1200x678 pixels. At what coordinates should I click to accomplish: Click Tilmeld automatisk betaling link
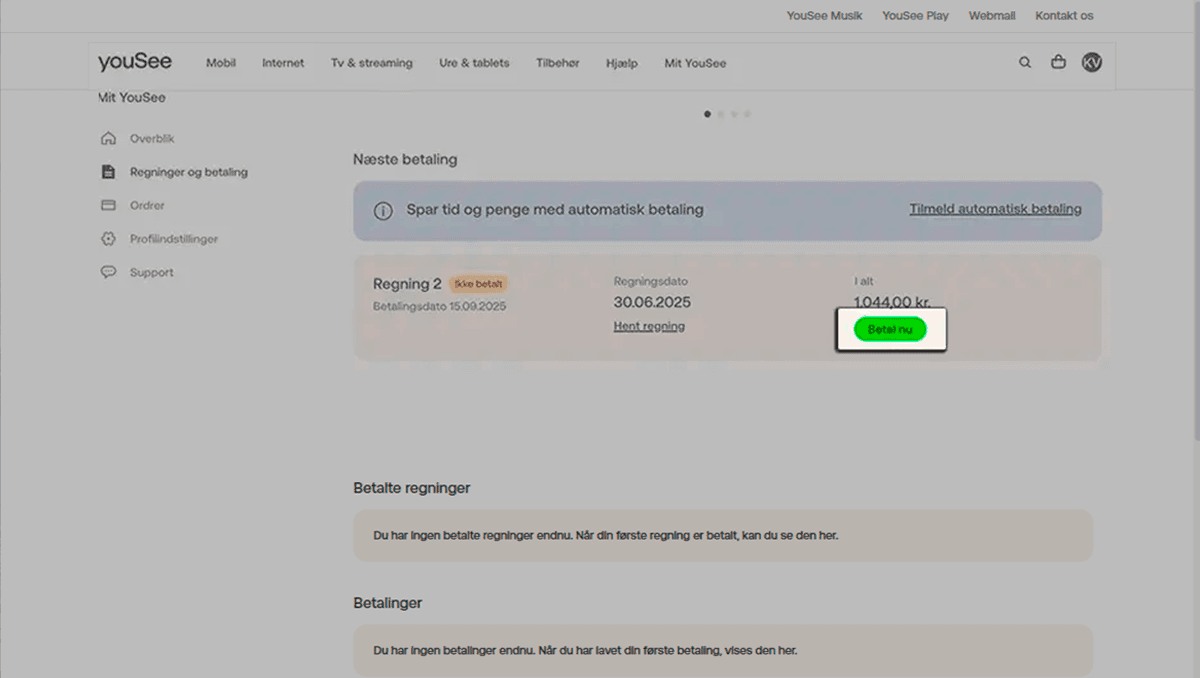(995, 209)
